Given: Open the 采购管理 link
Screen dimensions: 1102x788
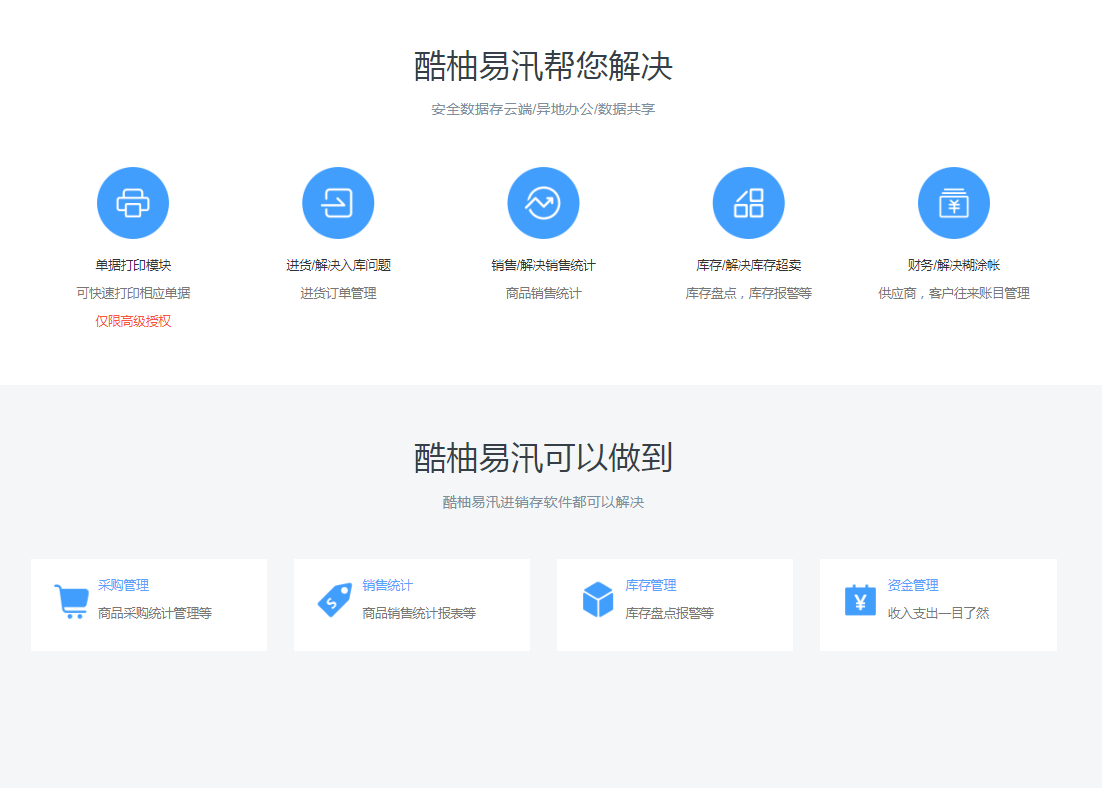Looking at the screenshot, I should coord(123,586).
